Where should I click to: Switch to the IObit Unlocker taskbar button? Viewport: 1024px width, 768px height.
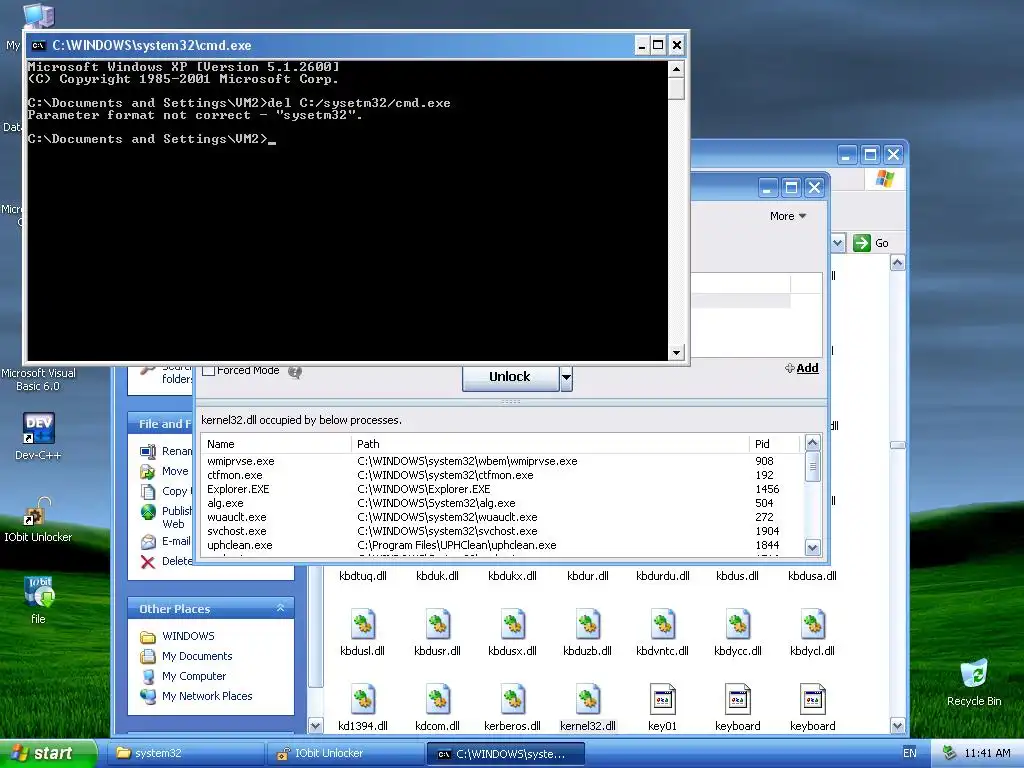point(345,753)
